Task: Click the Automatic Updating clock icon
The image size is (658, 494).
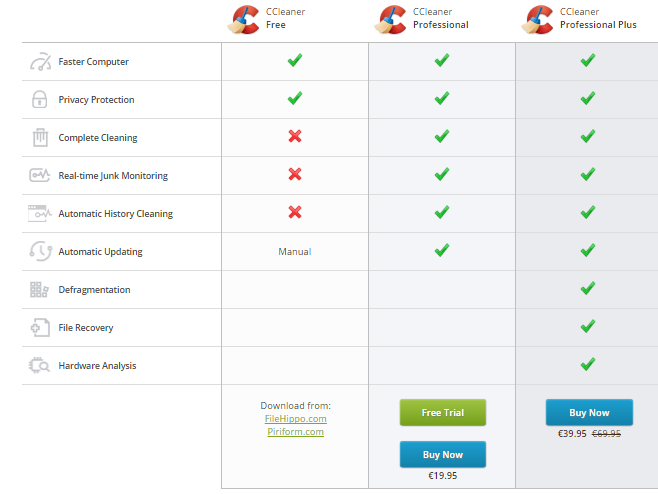Action: [x=40, y=252]
